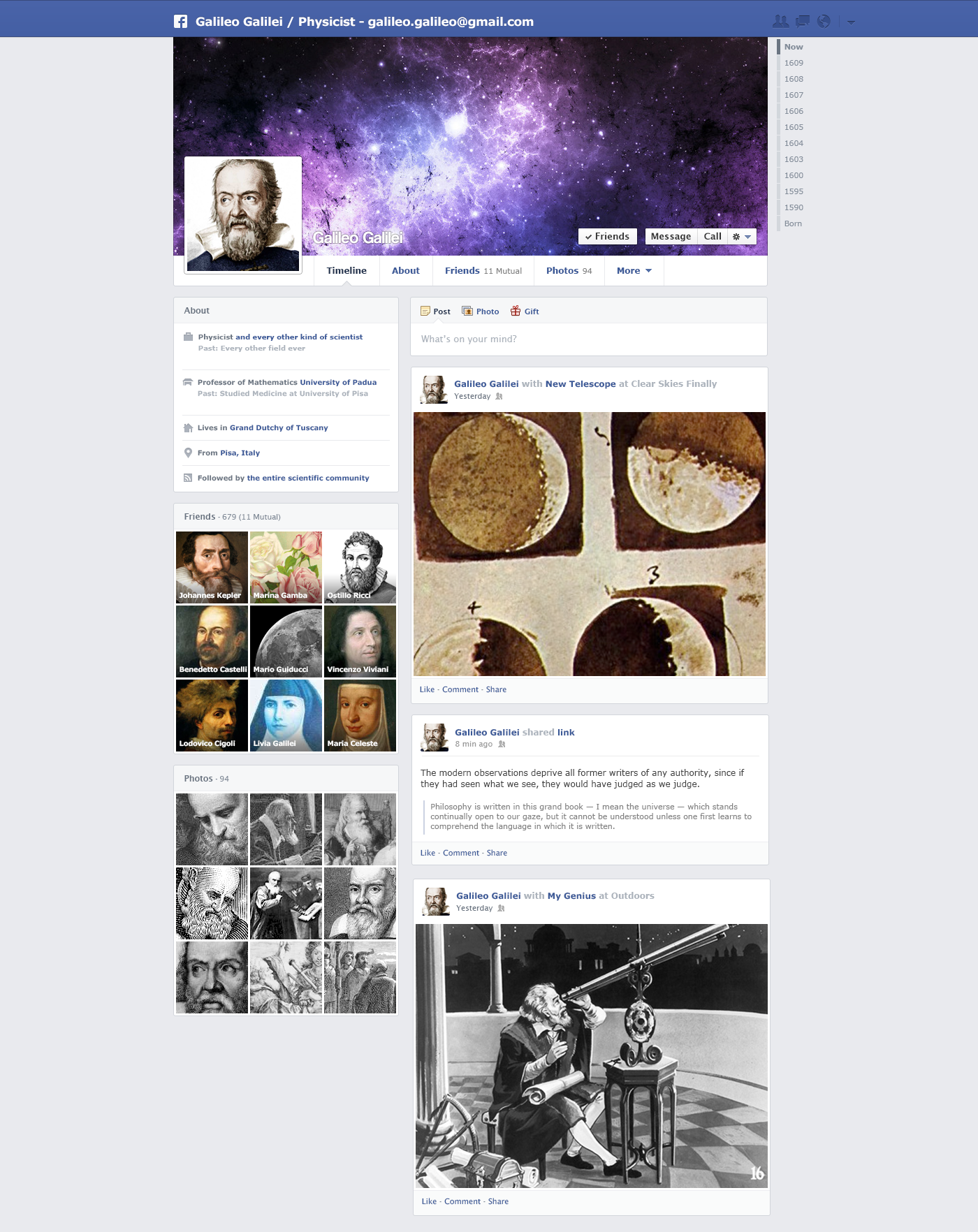Screen dimensions: 978x1232
Task: Open messages icon in top bar
Action: click(803, 21)
